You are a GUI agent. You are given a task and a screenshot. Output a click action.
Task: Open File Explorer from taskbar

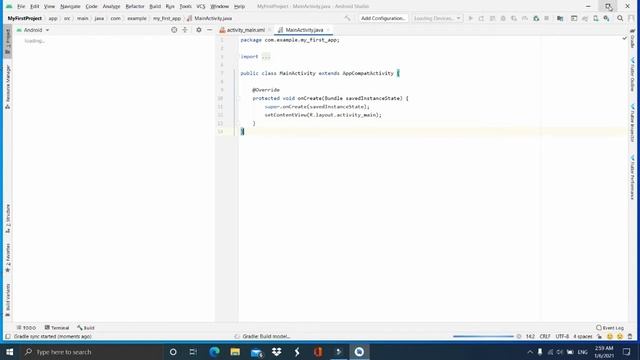(235, 352)
